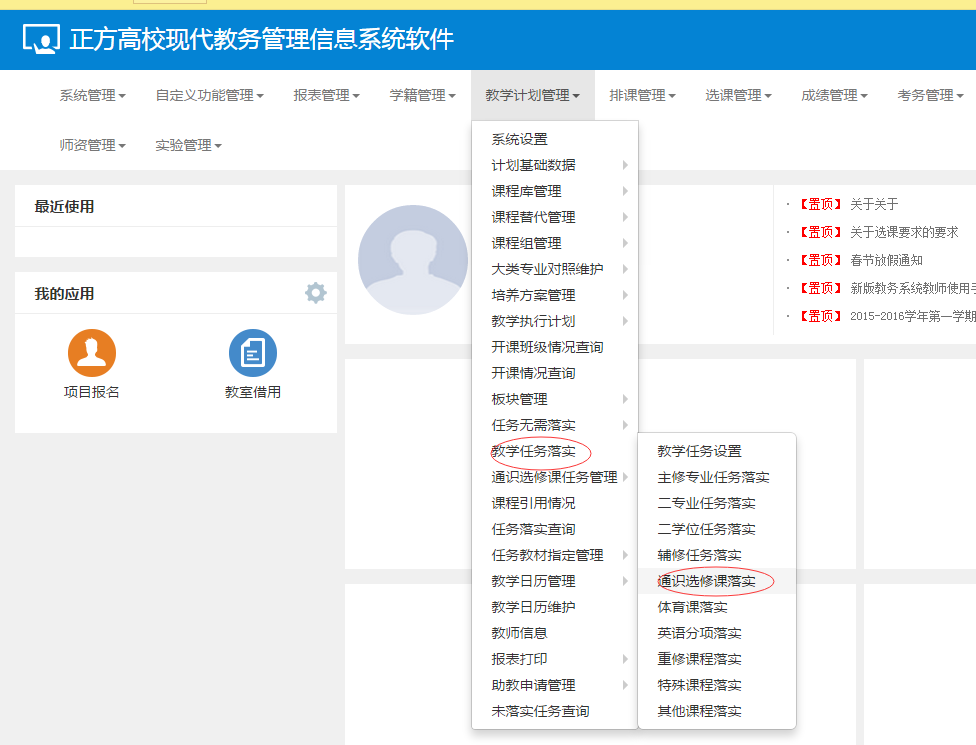Open 我的应用 settings gear icon

(x=316, y=293)
